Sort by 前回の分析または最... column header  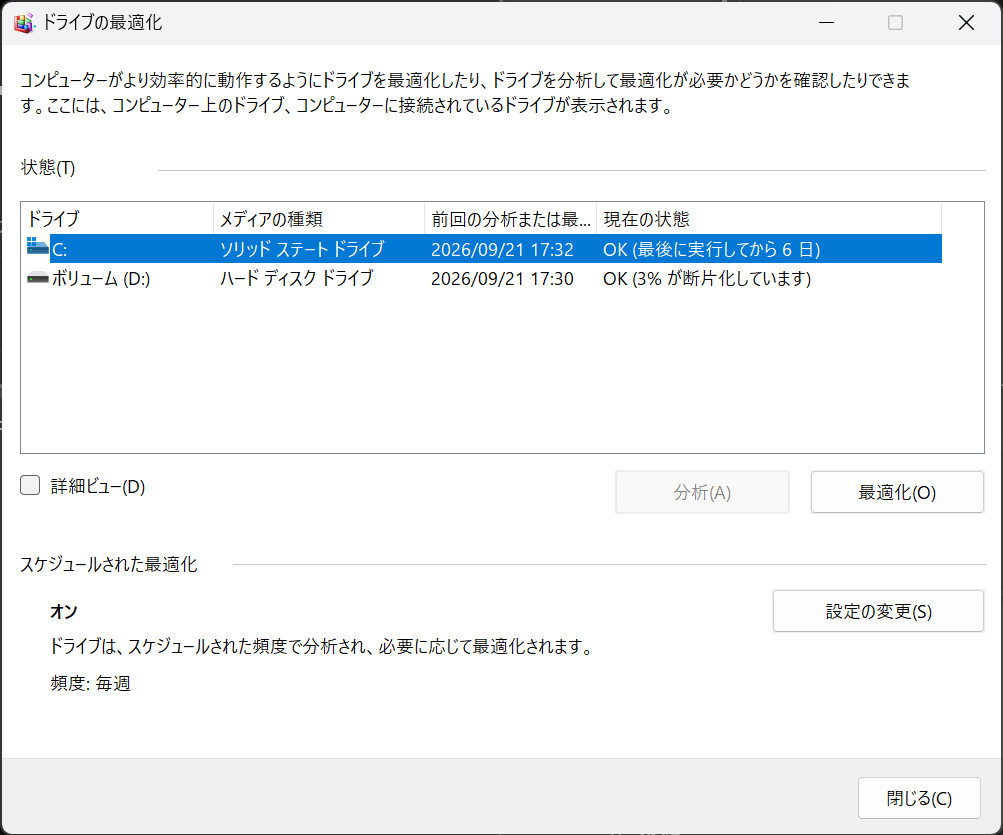pyautogui.click(x=510, y=219)
